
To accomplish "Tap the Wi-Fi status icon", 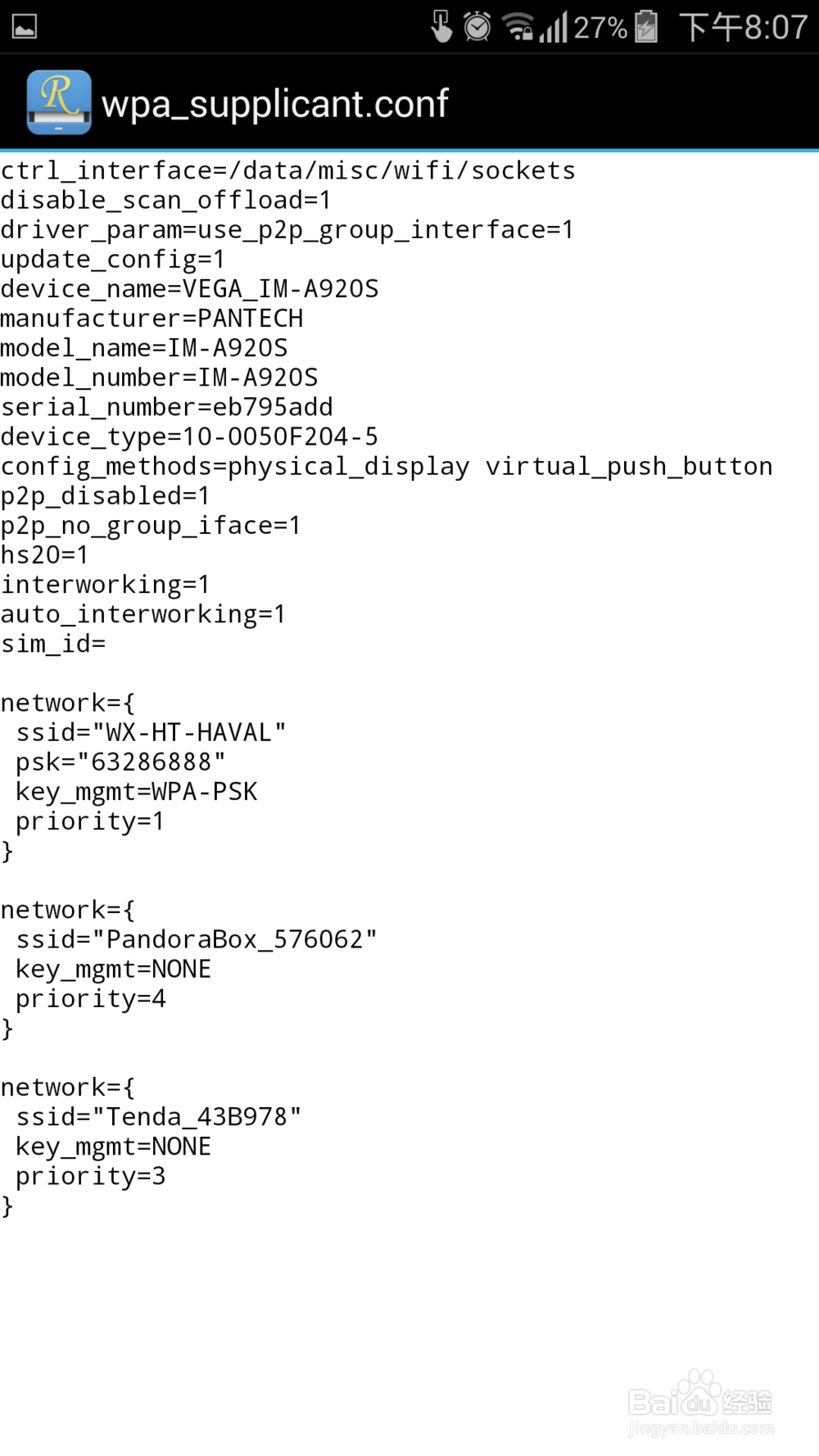I will pyautogui.click(x=518, y=27).
